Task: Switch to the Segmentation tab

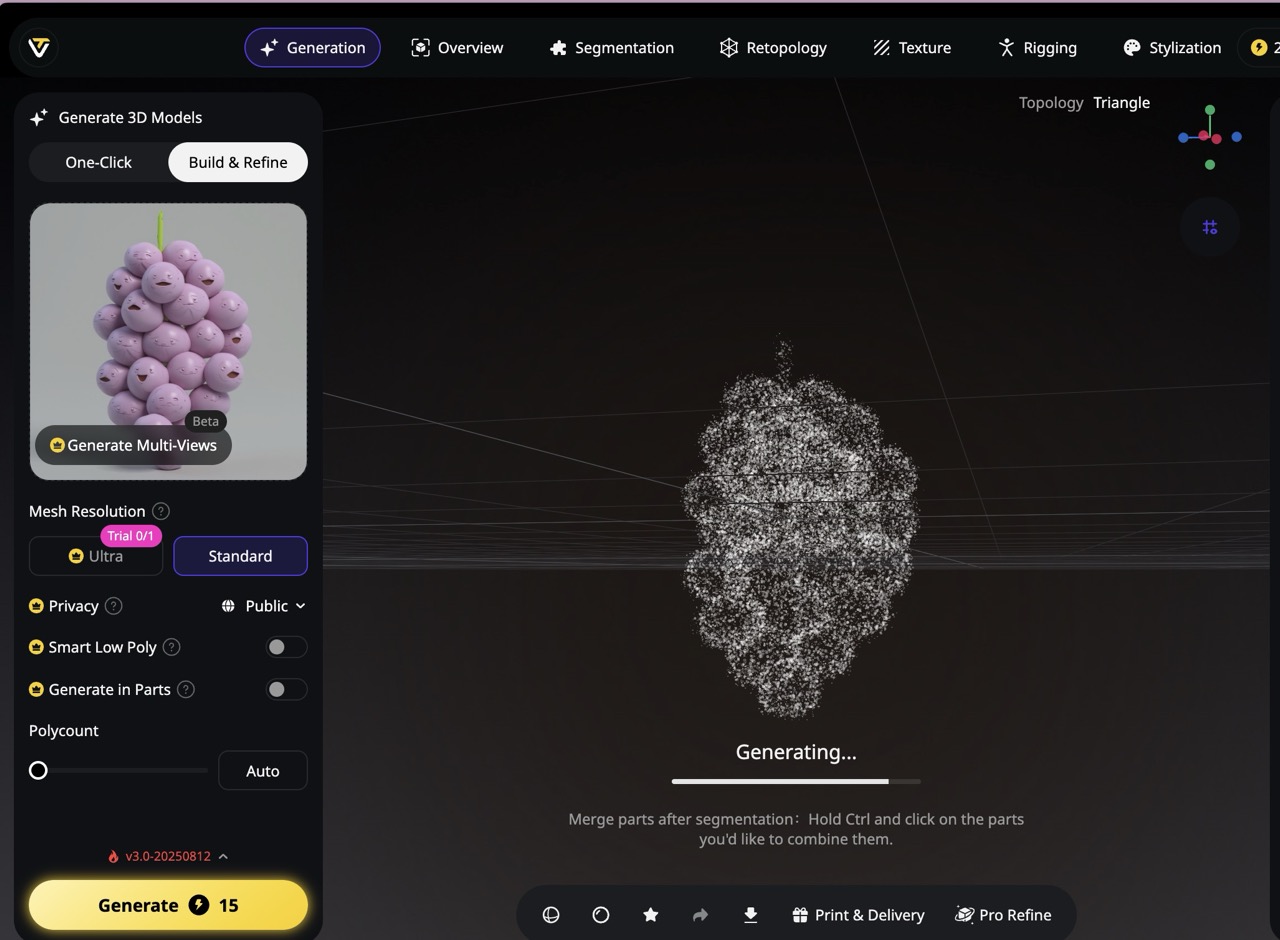Action: pyautogui.click(x=612, y=48)
